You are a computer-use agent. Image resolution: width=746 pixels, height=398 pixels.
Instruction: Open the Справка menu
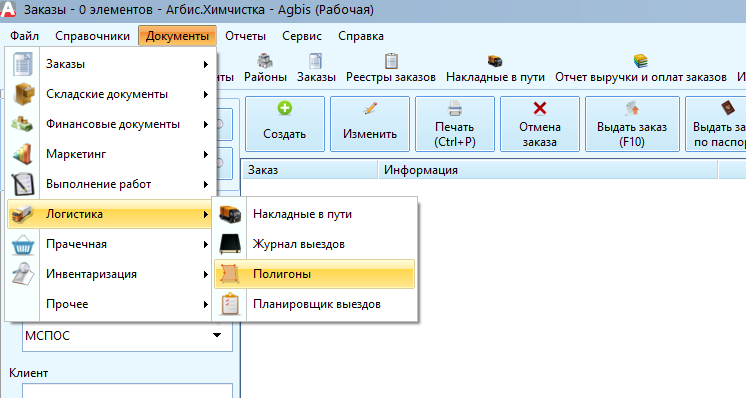point(361,36)
